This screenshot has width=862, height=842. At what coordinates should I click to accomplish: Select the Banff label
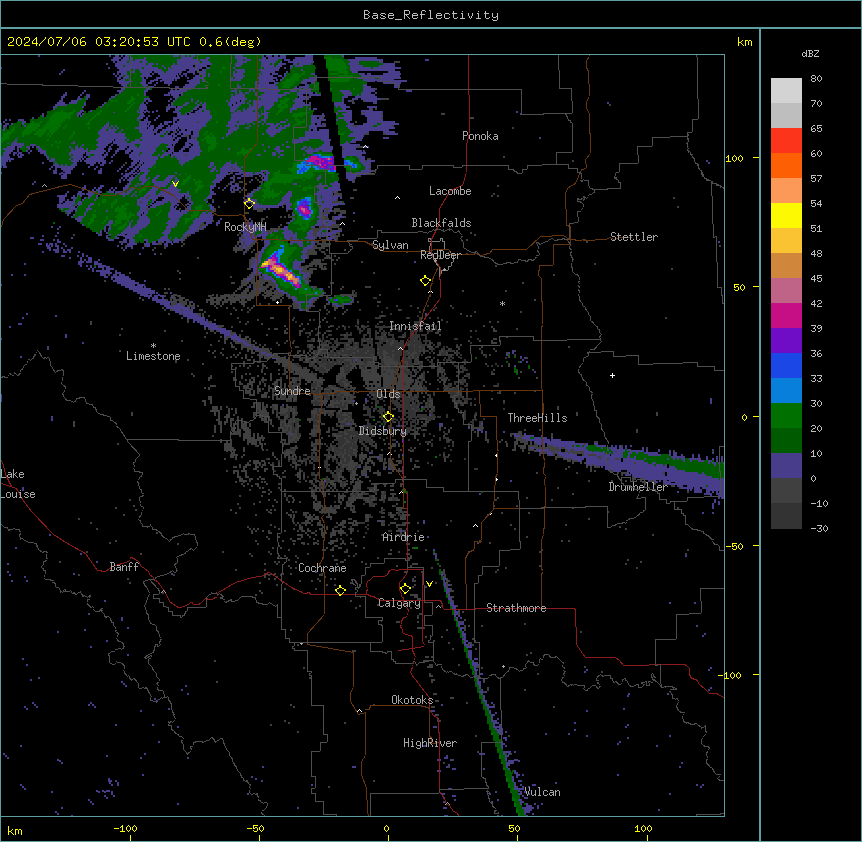click(124, 567)
